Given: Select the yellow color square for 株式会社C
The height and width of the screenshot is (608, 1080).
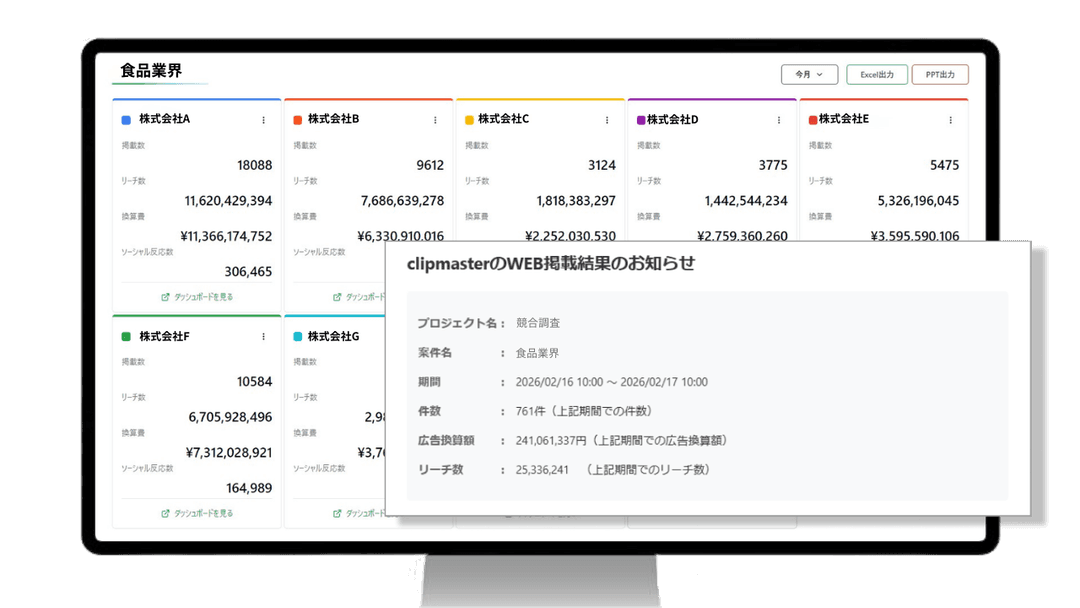Looking at the screenshot, I should pyautogui.click(x=469, y=120).
